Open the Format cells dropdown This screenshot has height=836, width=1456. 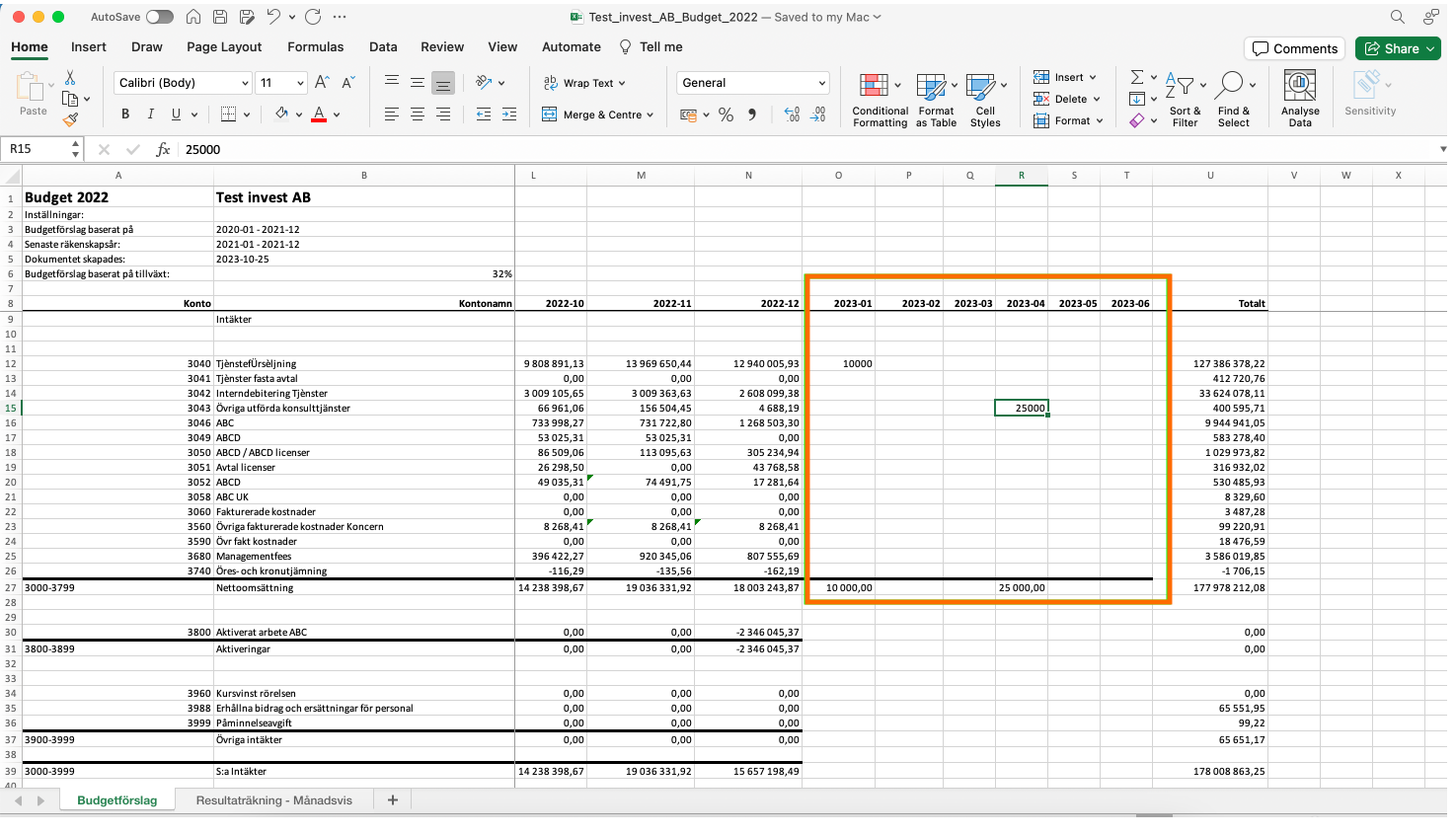1068,120
